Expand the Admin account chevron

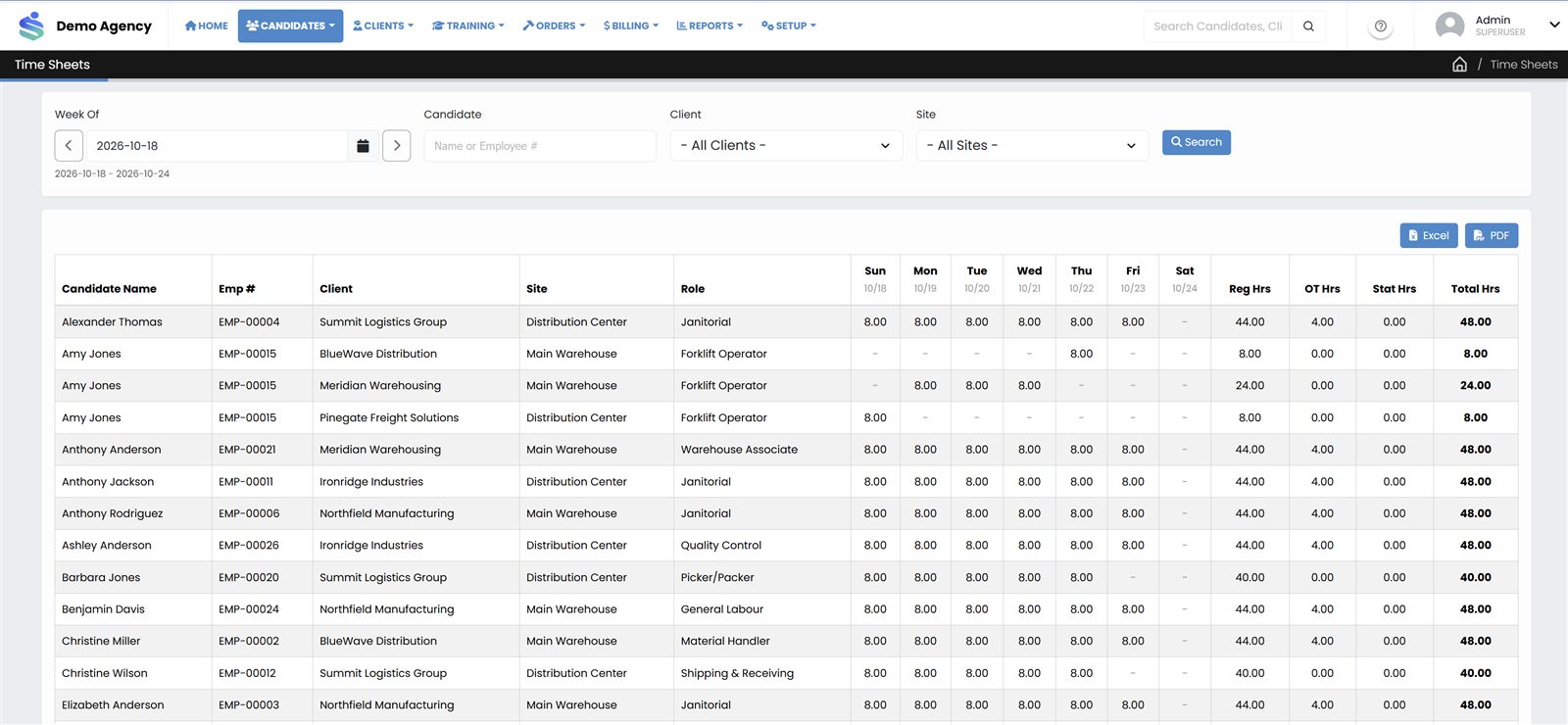(x=1554, y=25)
